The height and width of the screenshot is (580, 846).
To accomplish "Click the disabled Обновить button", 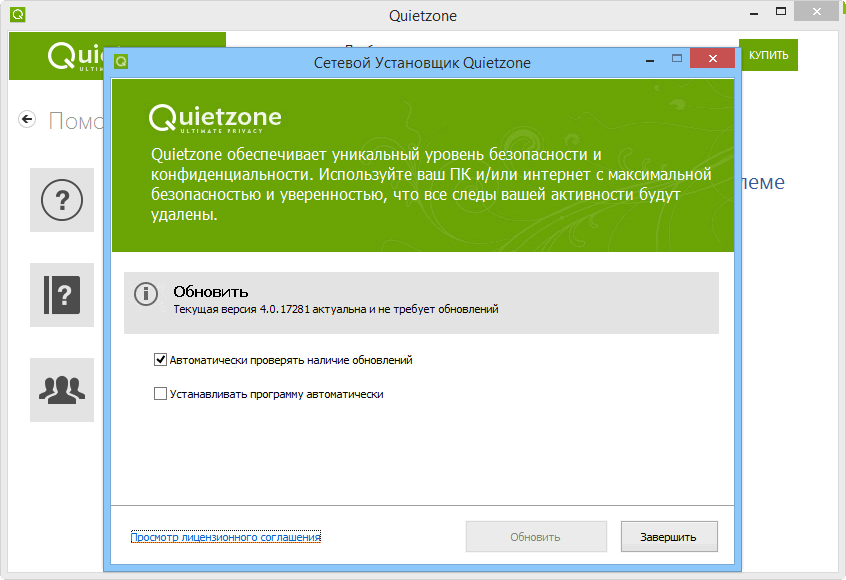I will tap(536, 537).
